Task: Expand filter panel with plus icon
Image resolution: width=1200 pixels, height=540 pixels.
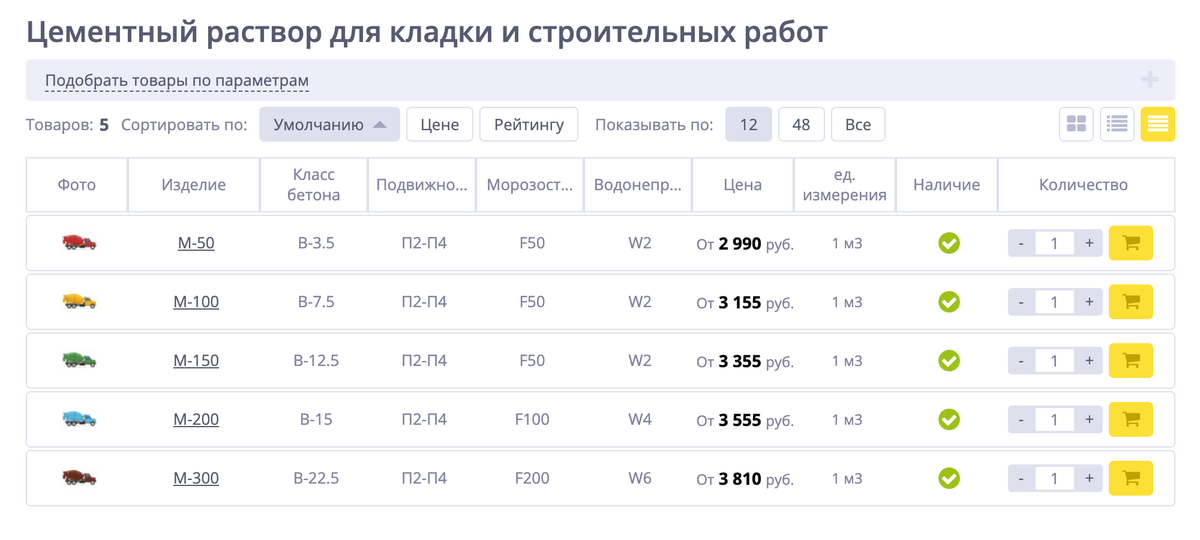Action: coord(1149,80)
